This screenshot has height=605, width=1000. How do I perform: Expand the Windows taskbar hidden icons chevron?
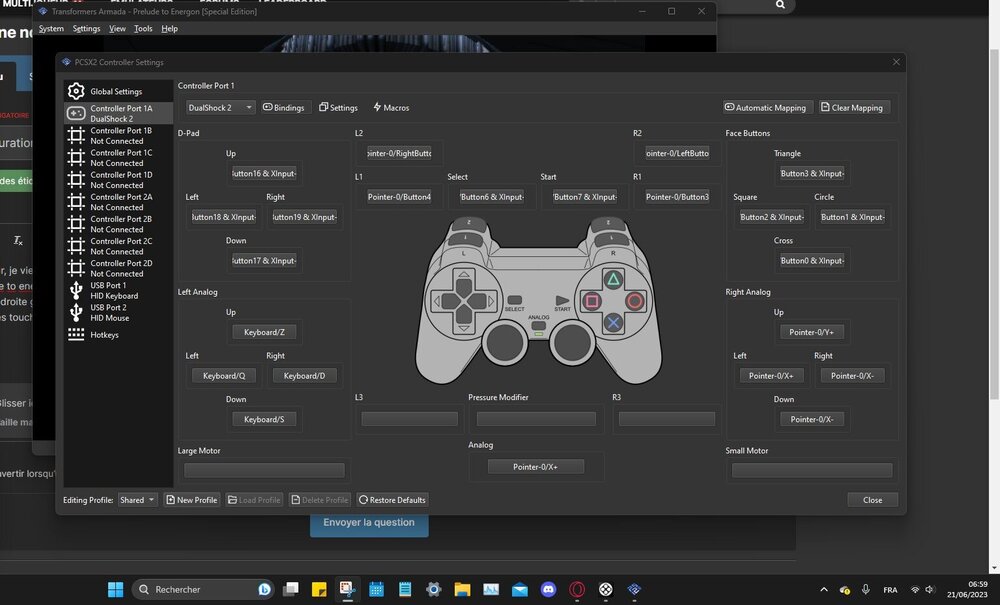click(823, 589)
